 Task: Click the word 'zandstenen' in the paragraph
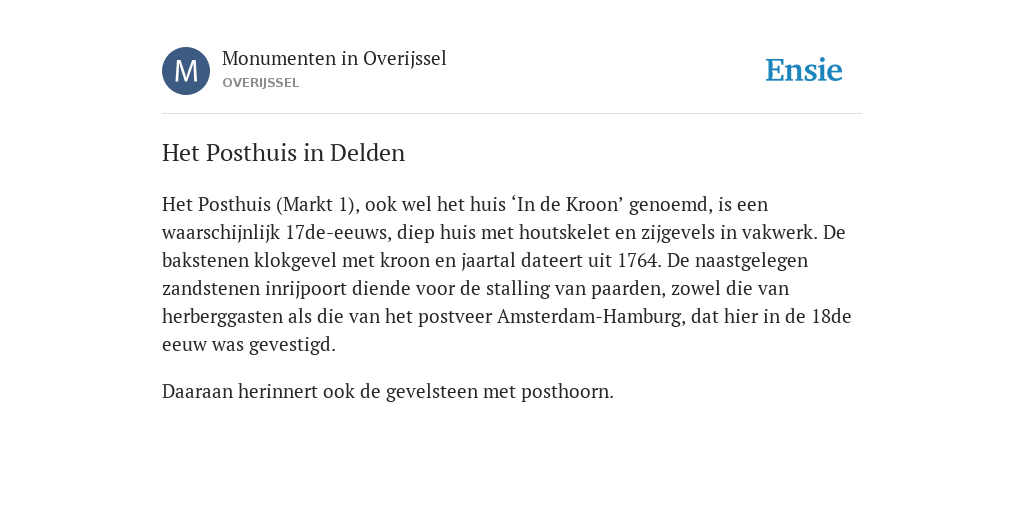click(x=211, y=289)
